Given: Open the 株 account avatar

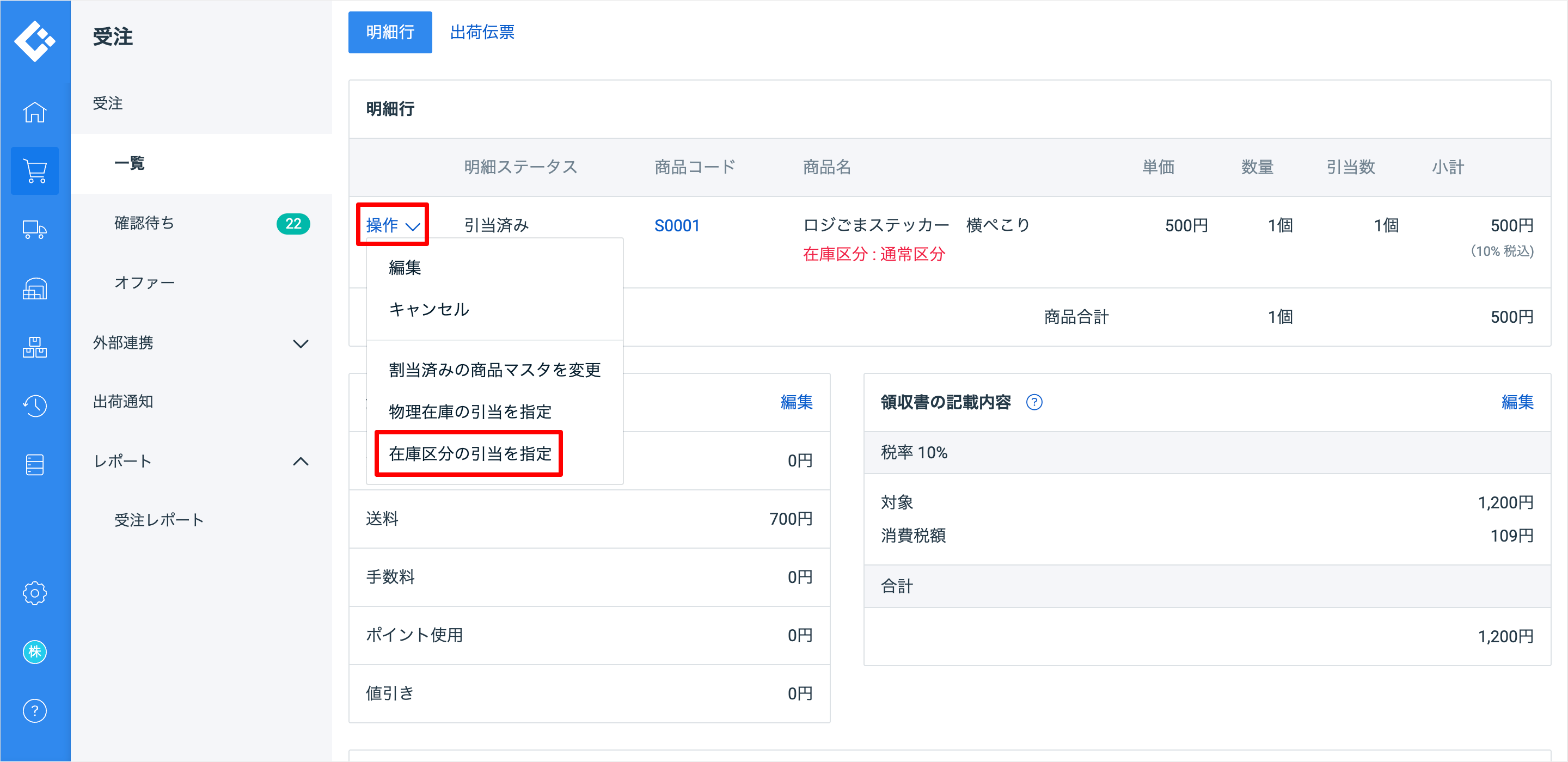Looking at the screenshot, I should [x=35, y=651].
